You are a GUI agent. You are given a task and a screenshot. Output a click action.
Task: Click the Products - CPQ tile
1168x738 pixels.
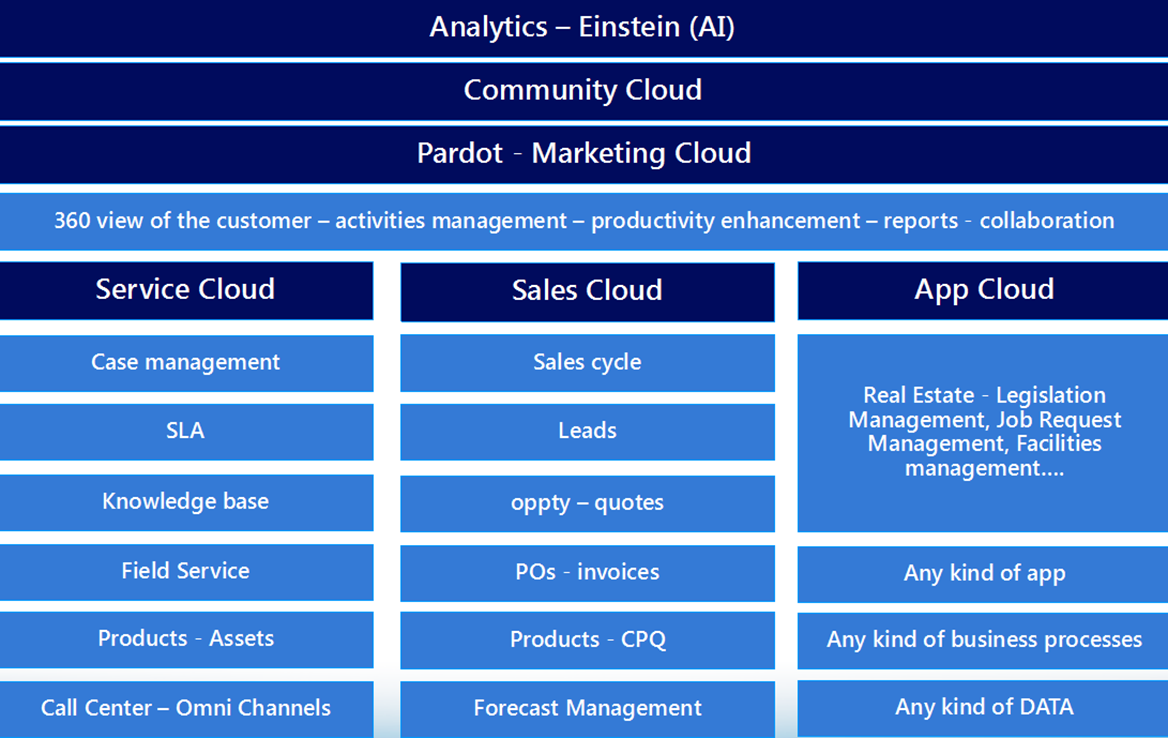(x=587, y=640)
